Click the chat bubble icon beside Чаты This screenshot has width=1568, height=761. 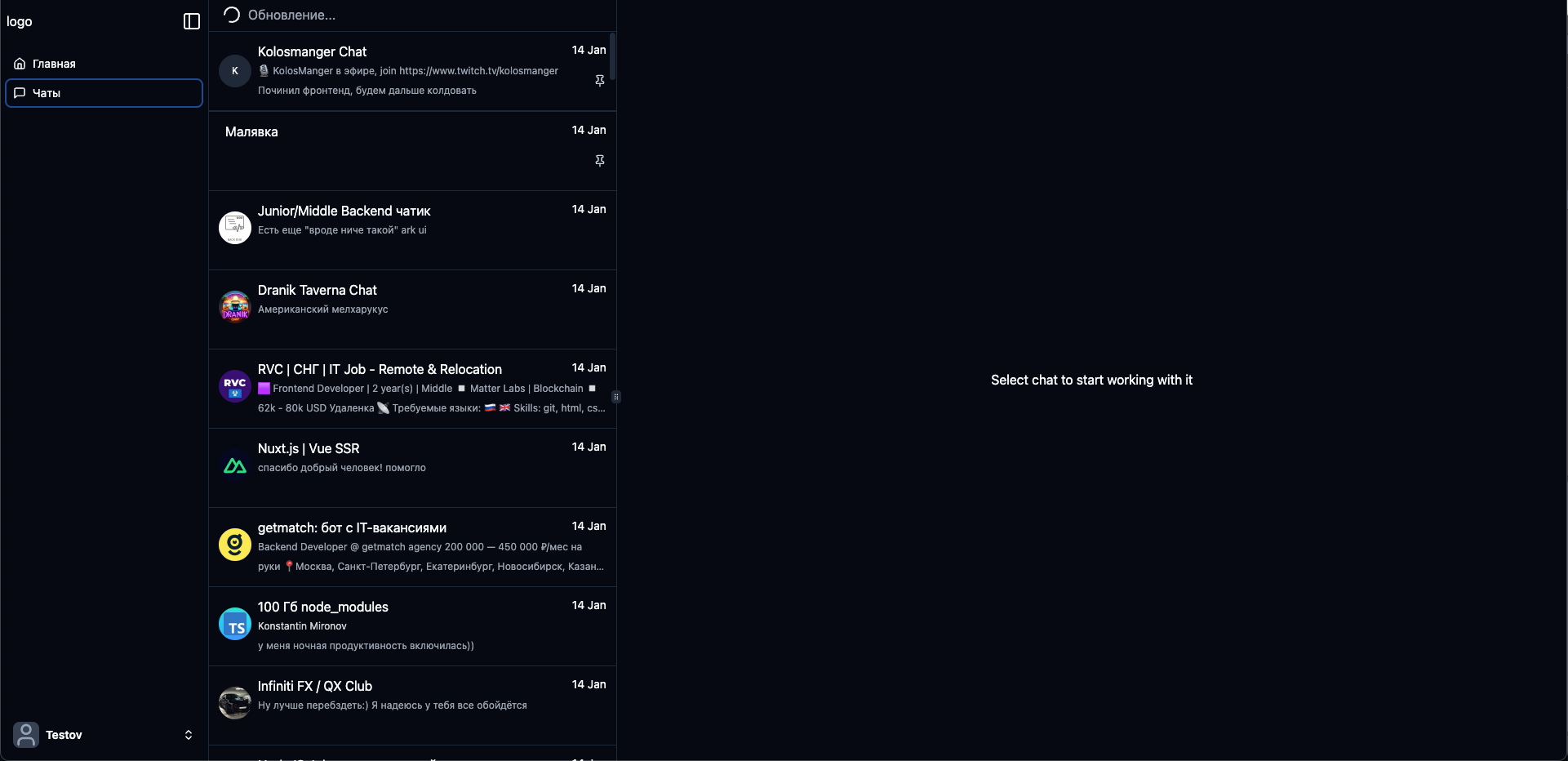pos(20,93)
